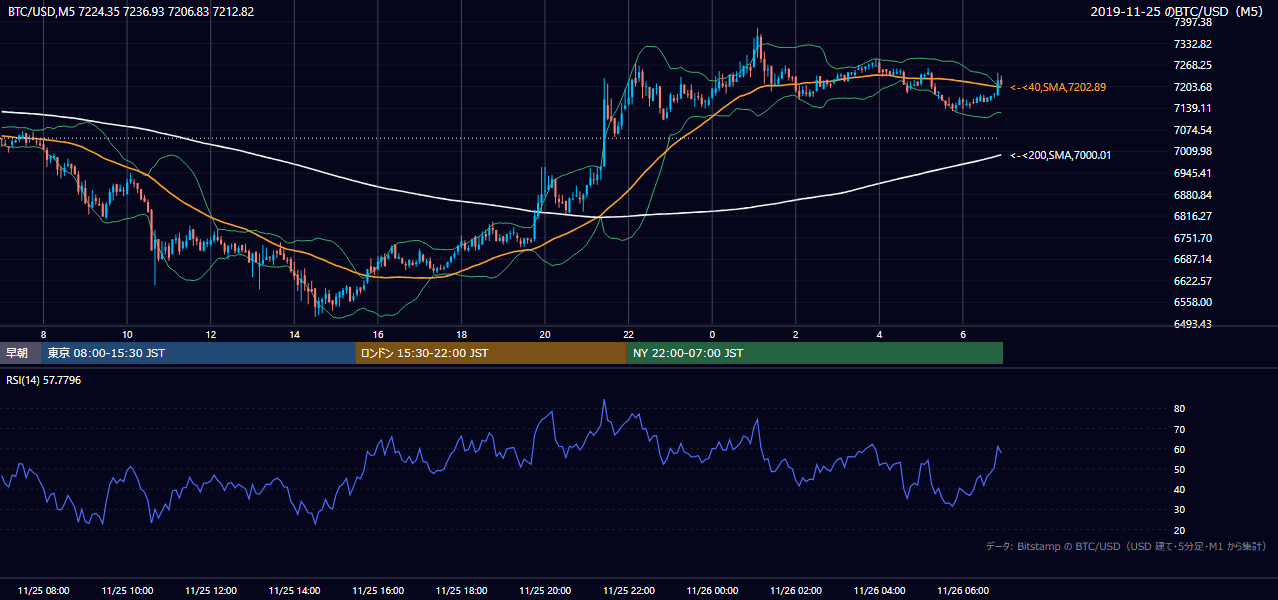
Task: Click the date label 11/25 14:00
Action: 294,591
